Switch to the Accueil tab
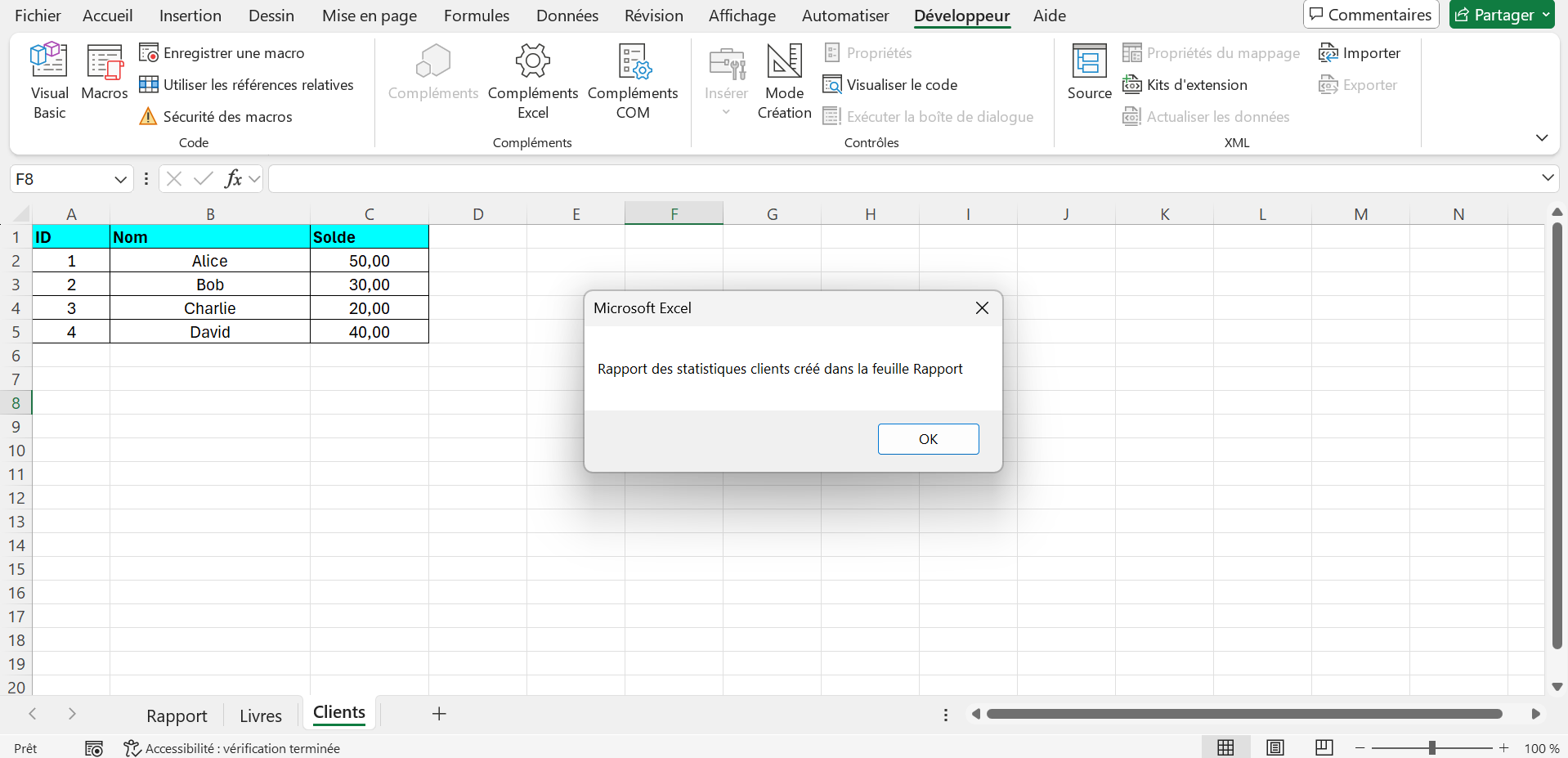1568x758 pixels. 108,16
